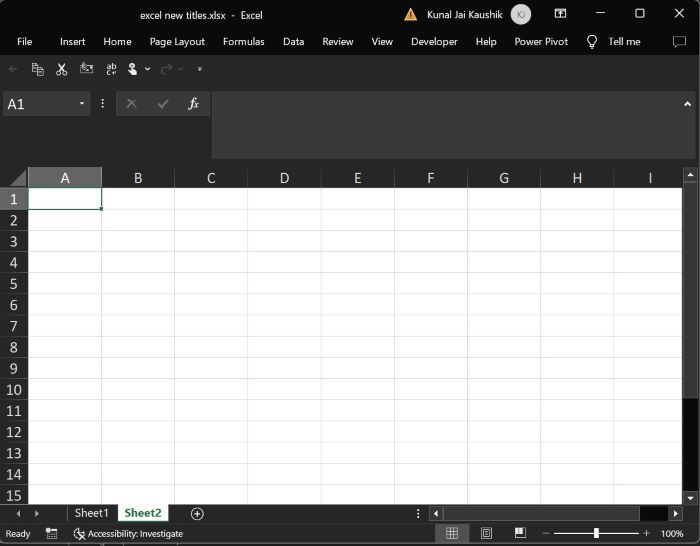
Task: Click the Tell me lightbulb icon
Action: pyautogui.click(x=592, y=42)
